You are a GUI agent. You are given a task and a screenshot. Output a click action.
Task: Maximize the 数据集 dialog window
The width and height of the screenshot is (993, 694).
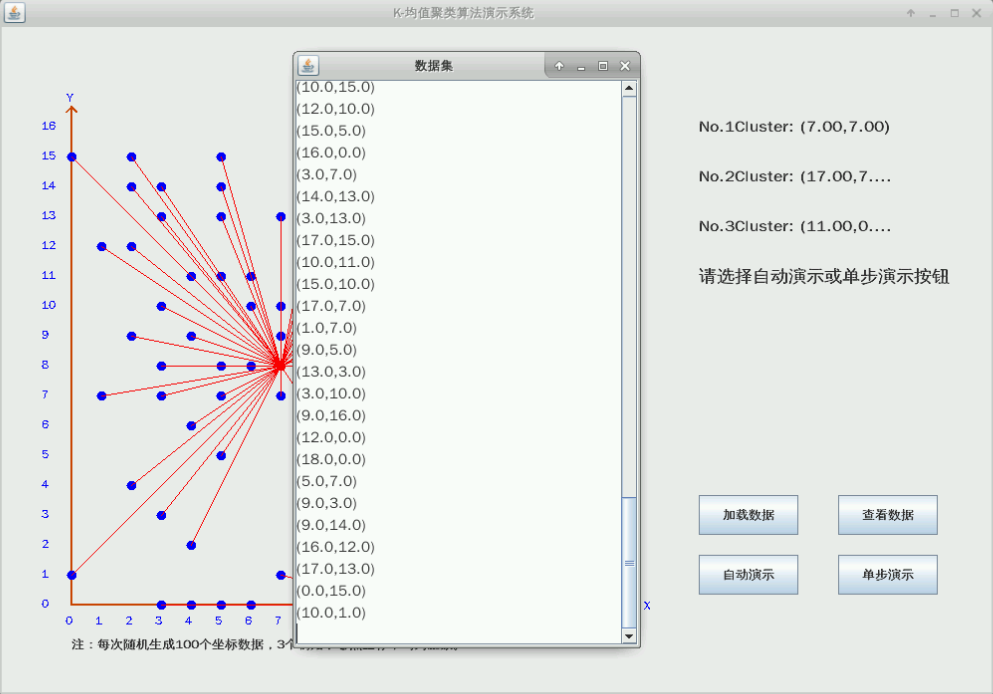click(603, 67)
